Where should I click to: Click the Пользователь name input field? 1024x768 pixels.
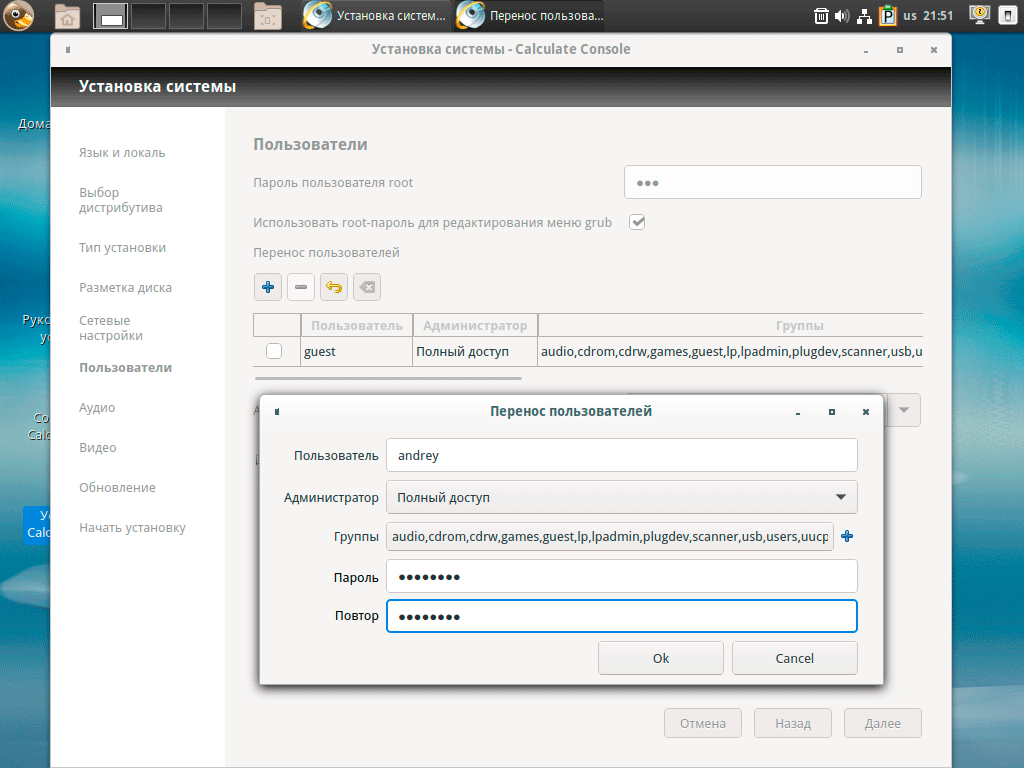pyautogui.click(x=621, y=455)
